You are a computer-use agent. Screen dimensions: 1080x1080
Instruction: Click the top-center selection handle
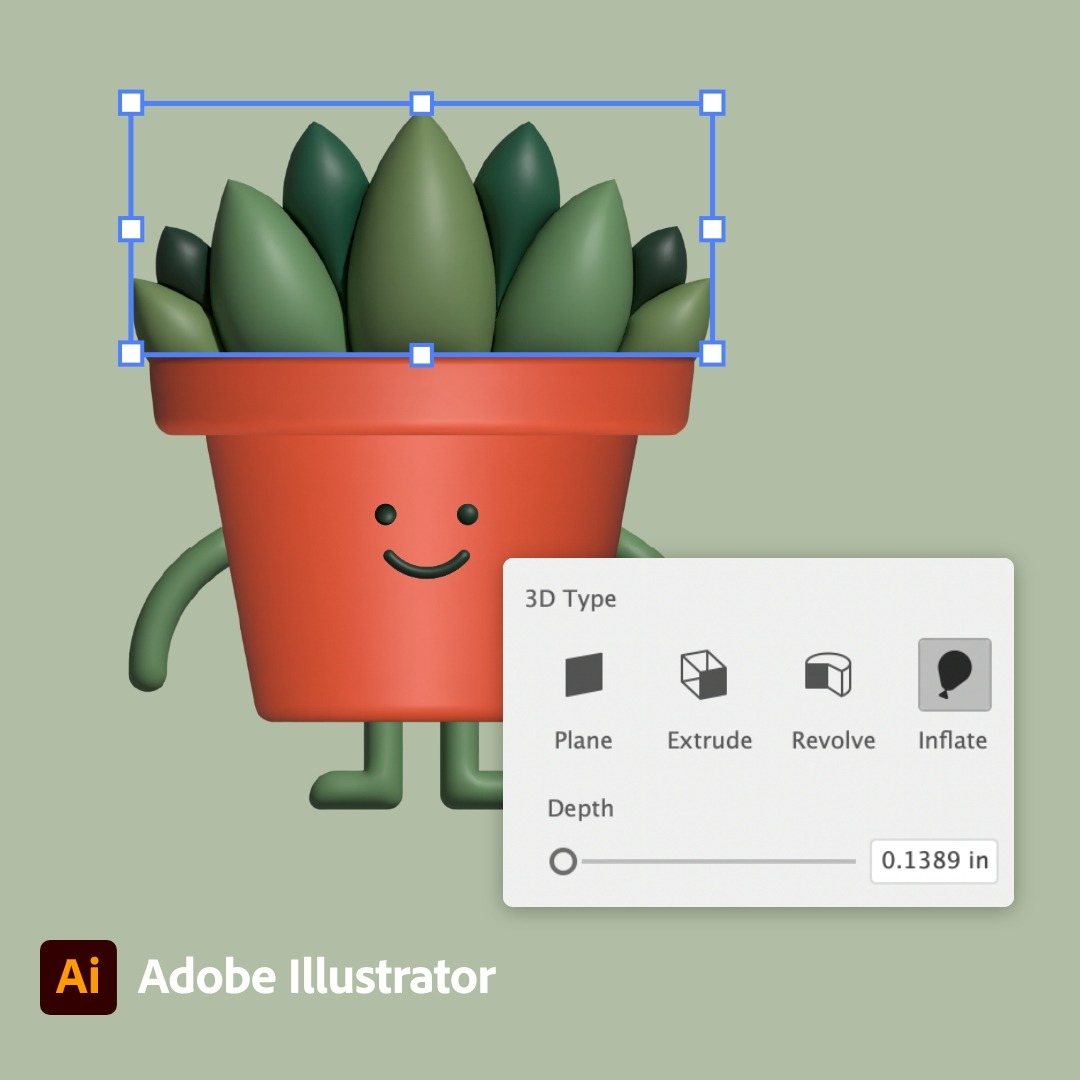(x=422, y=103)
